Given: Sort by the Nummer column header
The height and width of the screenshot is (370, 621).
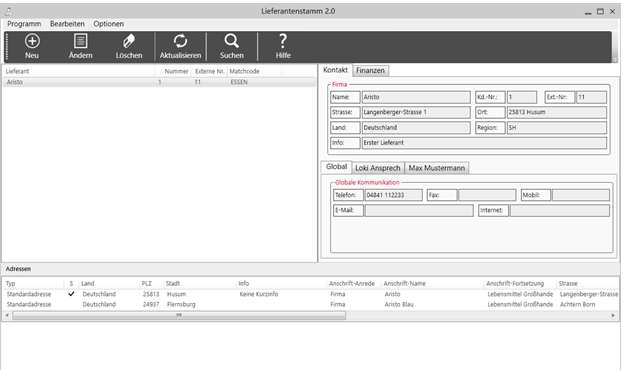Looking at the screenshot, I should (173, 71).
